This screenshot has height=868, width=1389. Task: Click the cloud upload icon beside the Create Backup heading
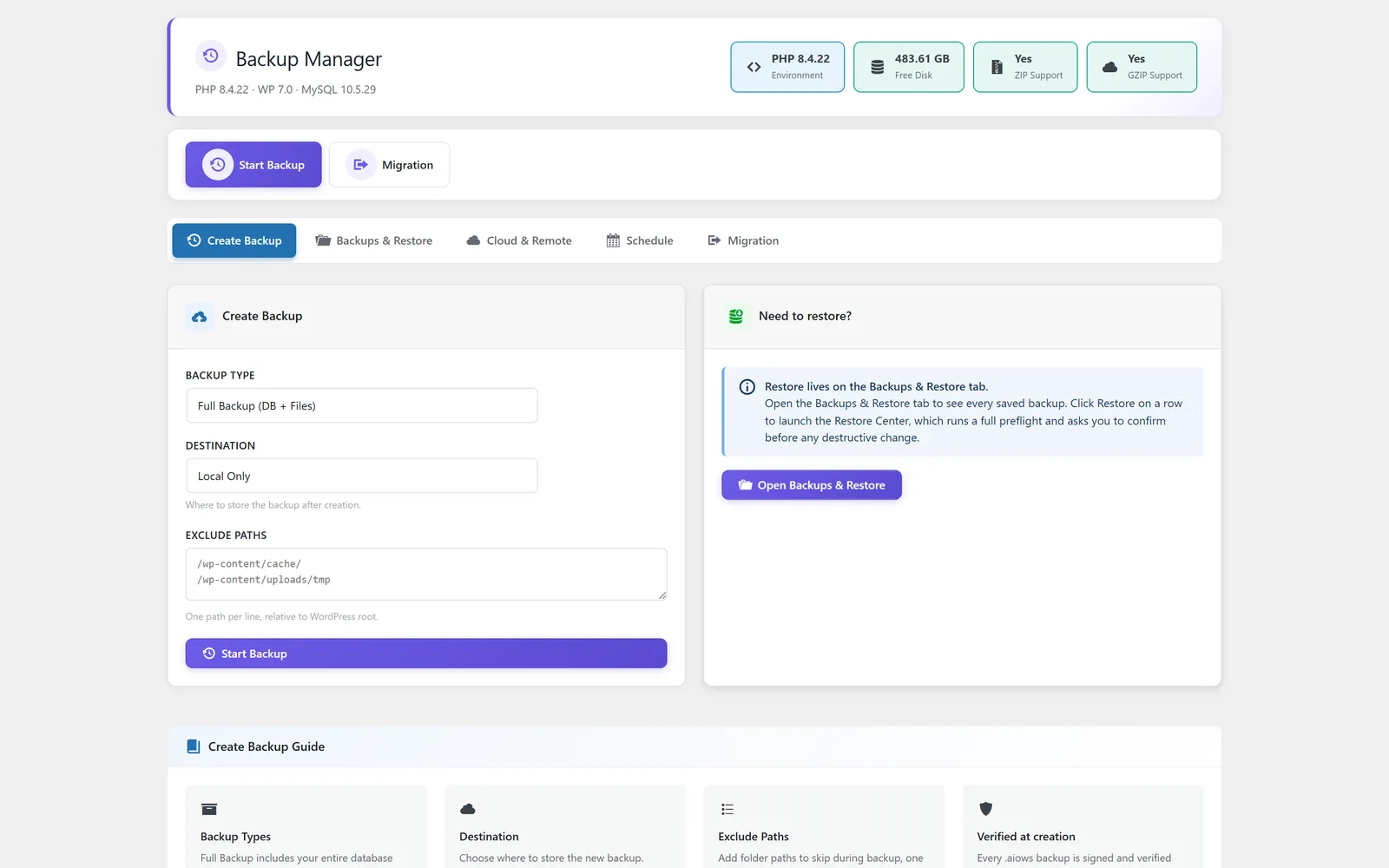point(200,317)
